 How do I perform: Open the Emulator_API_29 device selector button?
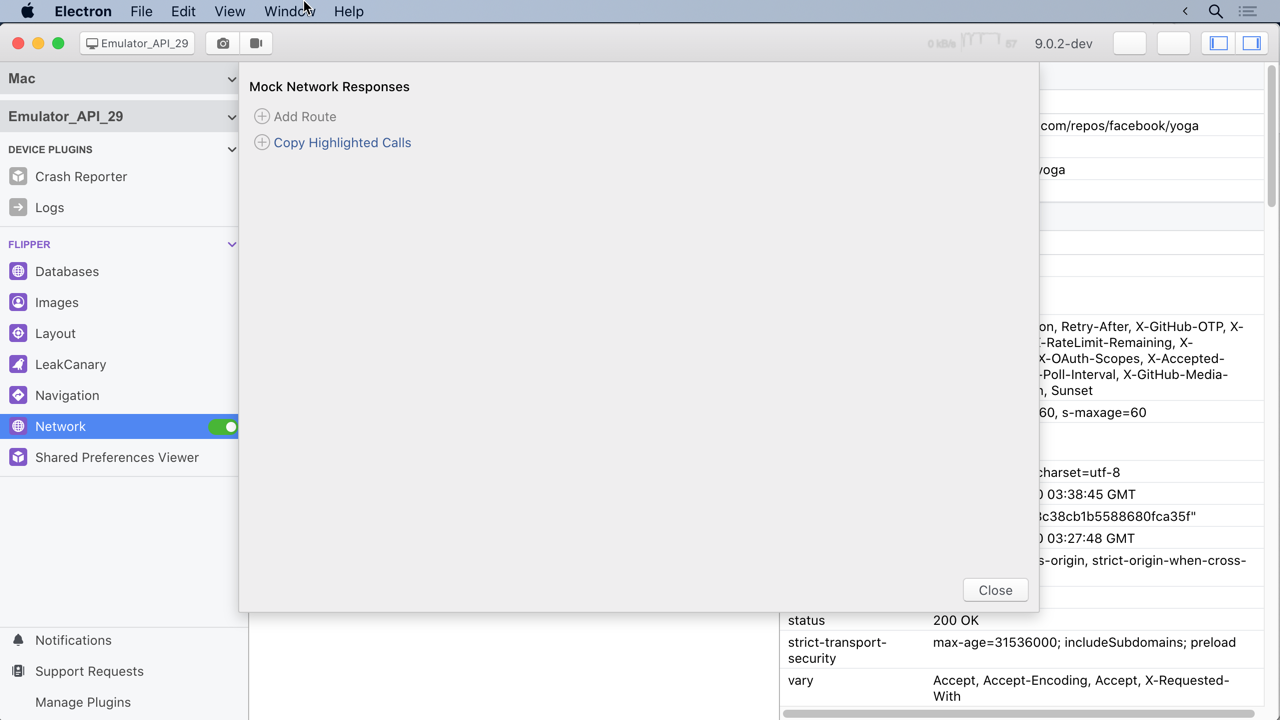coord(138,43)
